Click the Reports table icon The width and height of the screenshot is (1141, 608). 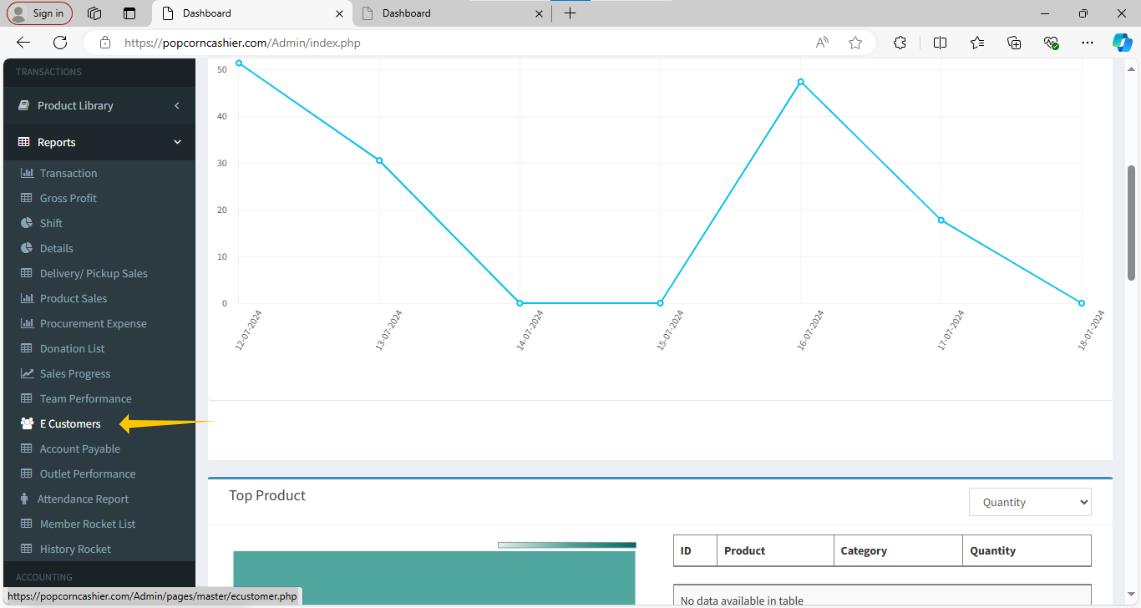[x=24, y=142]
